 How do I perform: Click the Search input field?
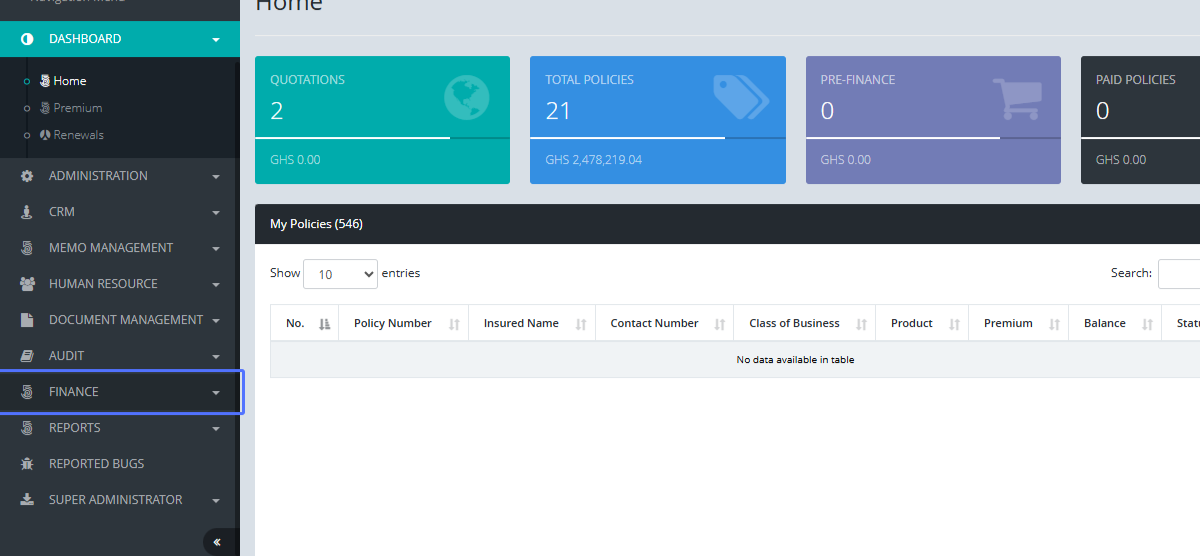click(x=1180, y=274)
